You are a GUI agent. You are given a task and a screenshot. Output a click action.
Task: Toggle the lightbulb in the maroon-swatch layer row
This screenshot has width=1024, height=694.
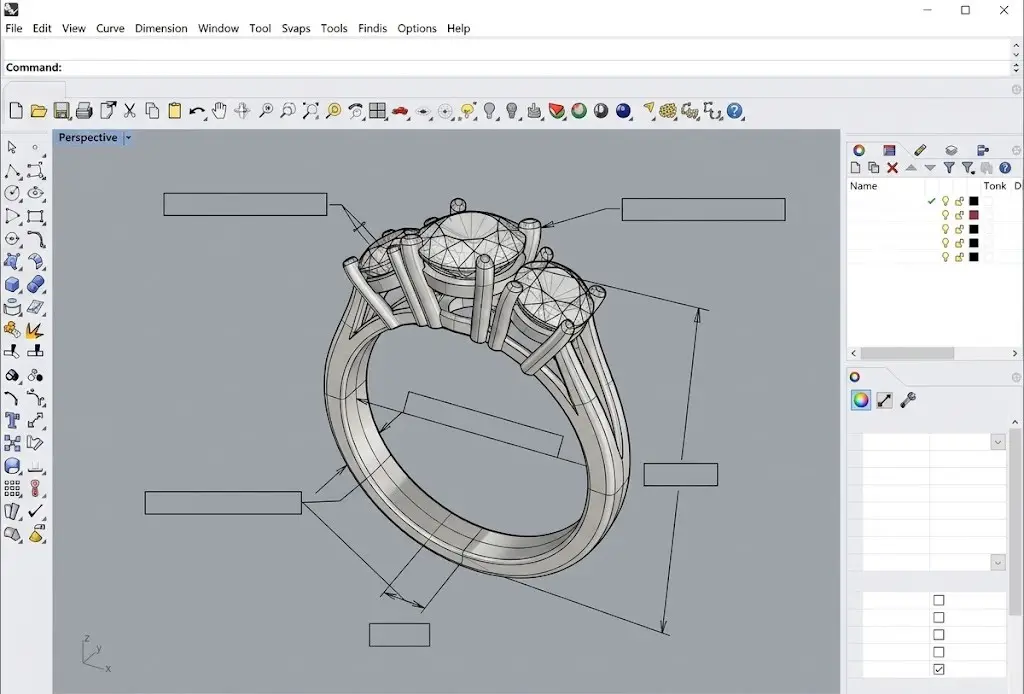pos(945,215)
